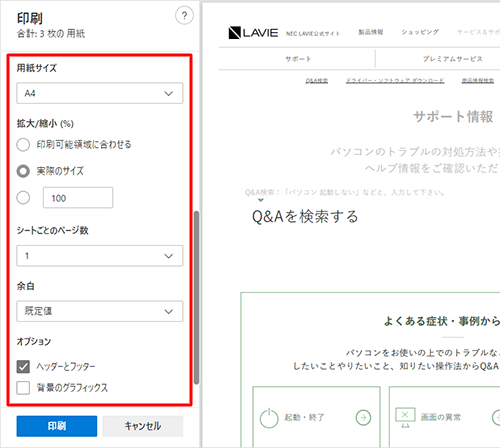Click the scale percentage field showing 100
Viewport: 500px width, 448px height.
tap(78, 198)
